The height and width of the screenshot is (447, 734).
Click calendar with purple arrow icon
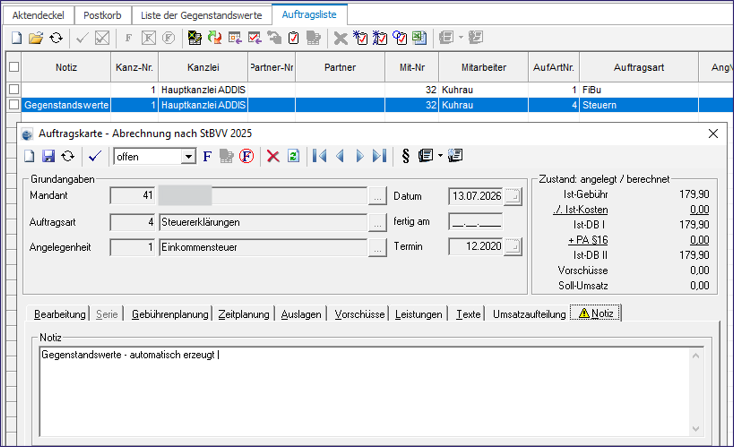(235, 38)
